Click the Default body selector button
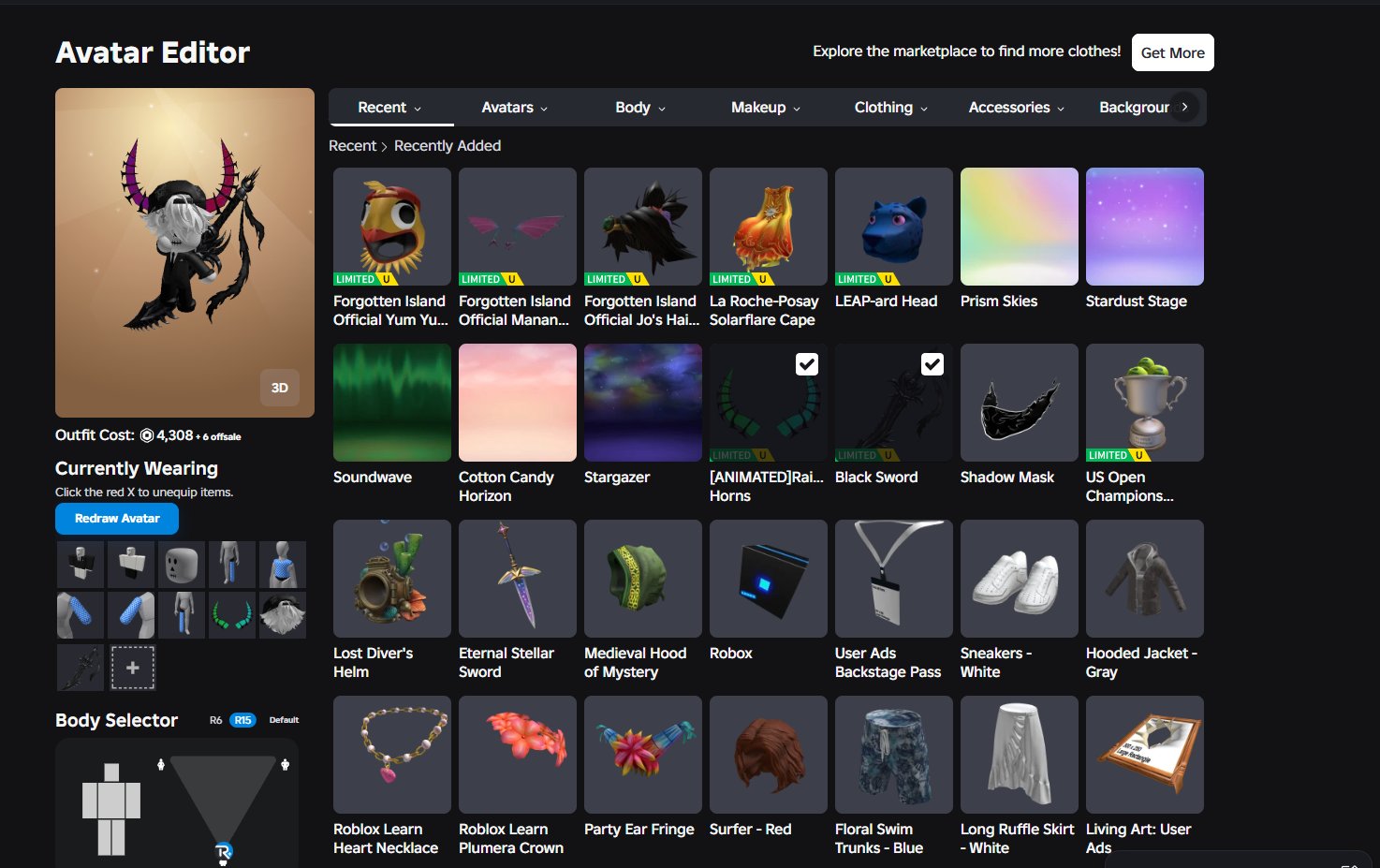 [x=284, y=720]
